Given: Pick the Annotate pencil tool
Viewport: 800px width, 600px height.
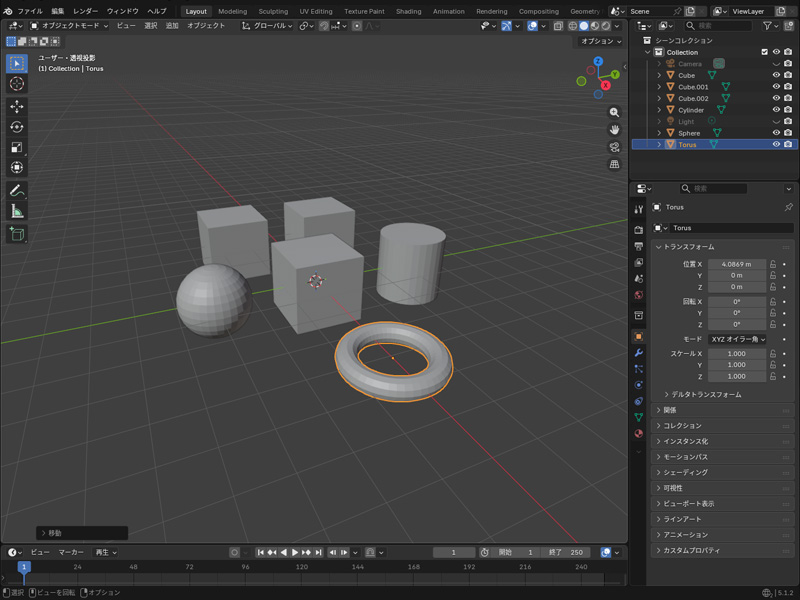Looking at the screenshot, I should tap(17, 191).
